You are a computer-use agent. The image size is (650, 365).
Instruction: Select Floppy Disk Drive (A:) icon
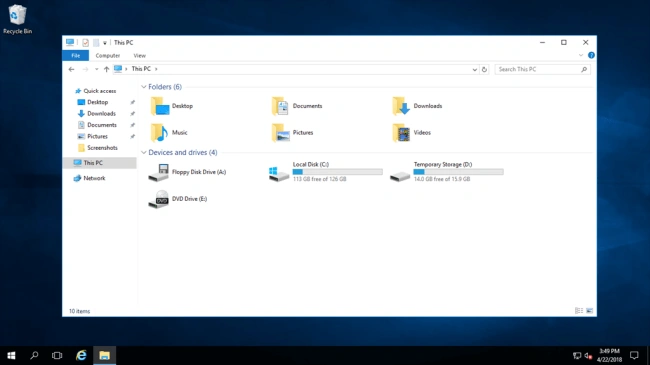point(159,173)
